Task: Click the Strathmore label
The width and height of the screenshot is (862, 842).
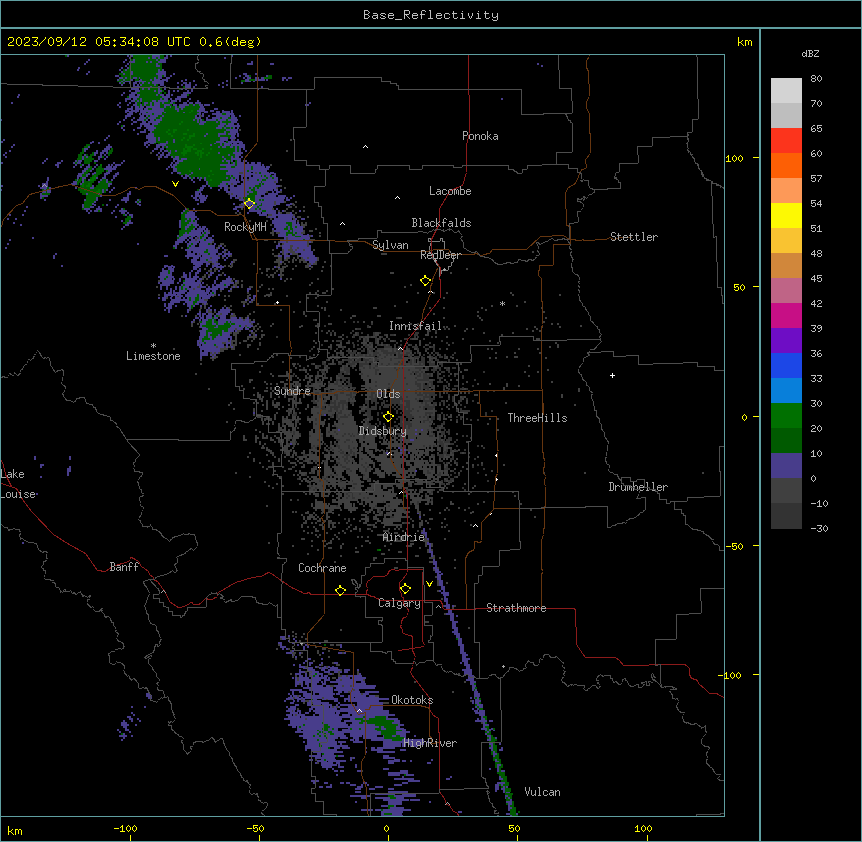Action: (516, 608)
